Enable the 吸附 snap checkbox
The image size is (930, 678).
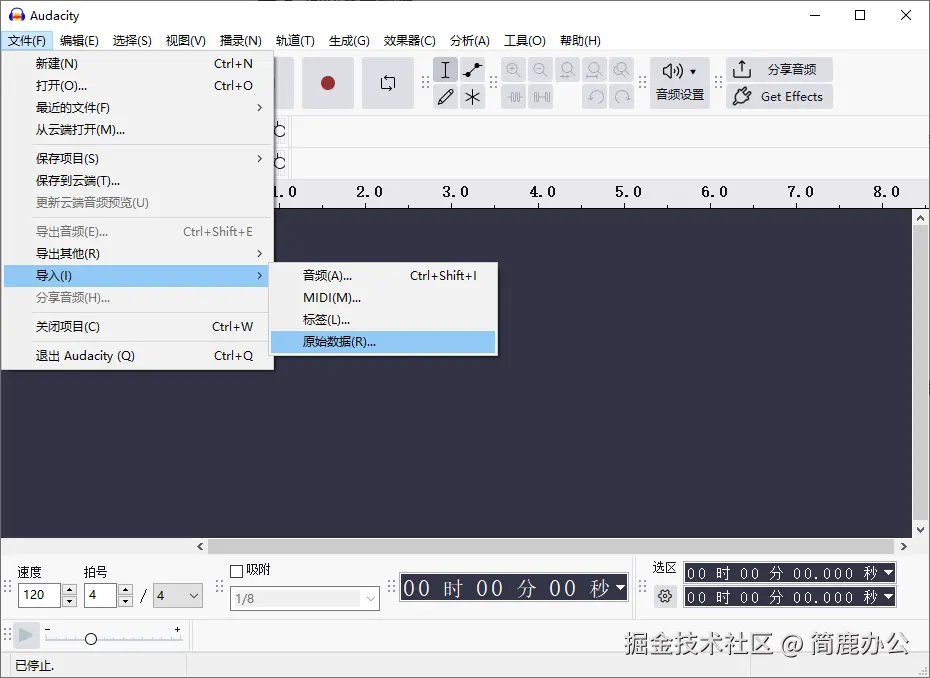pyautogui.click(x=236, y=571)
